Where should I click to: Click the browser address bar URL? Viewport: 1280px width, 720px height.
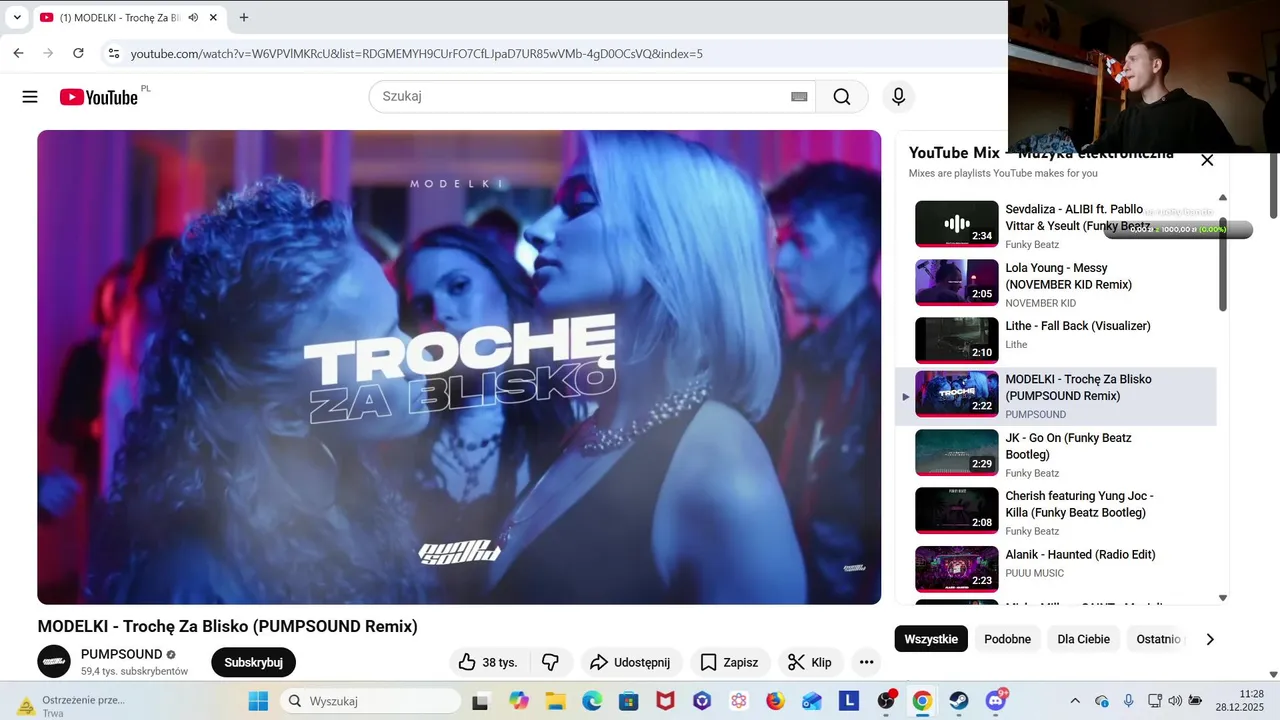(417, 54)
